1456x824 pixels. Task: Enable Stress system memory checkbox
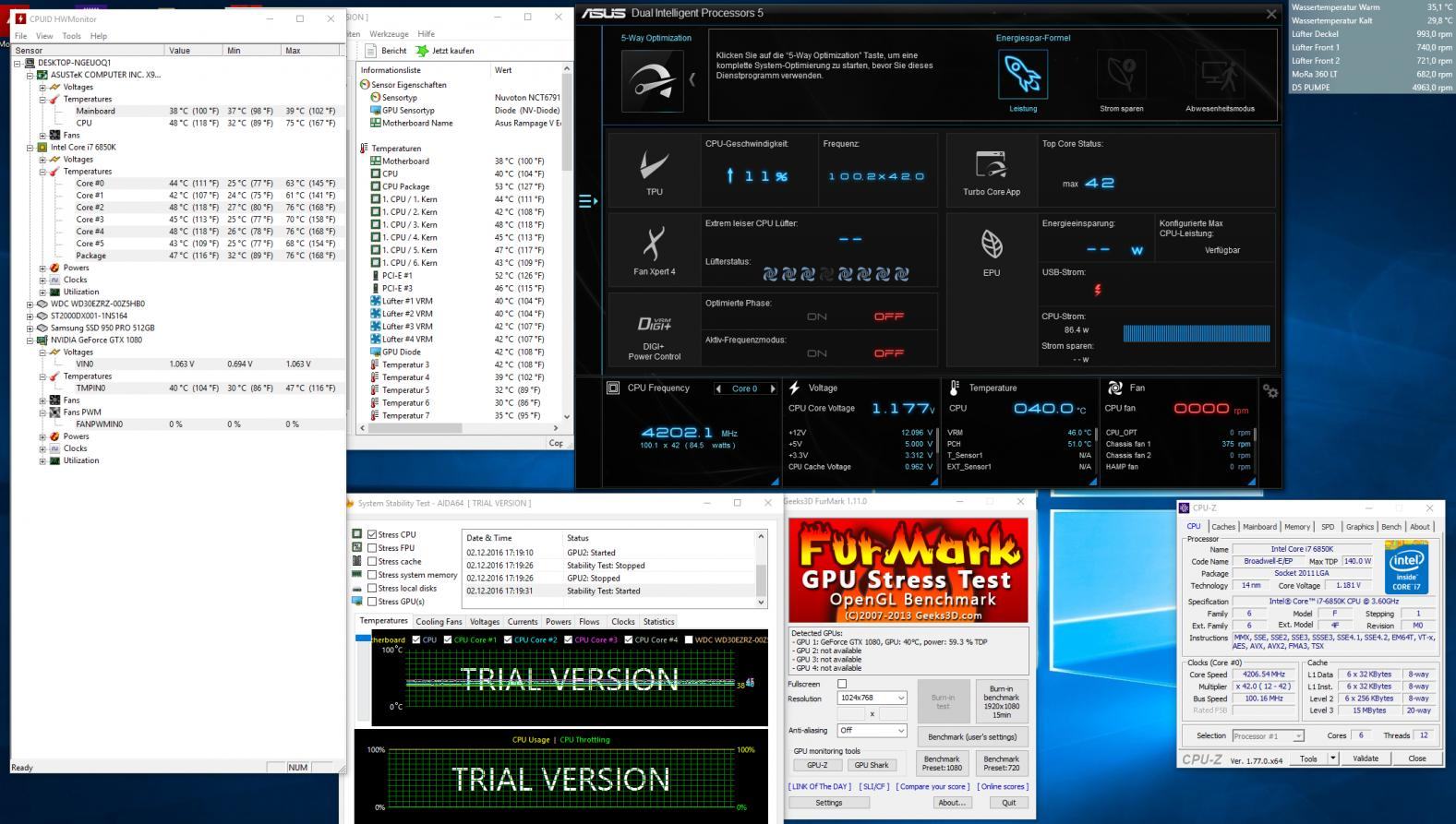tap(372, 575)
